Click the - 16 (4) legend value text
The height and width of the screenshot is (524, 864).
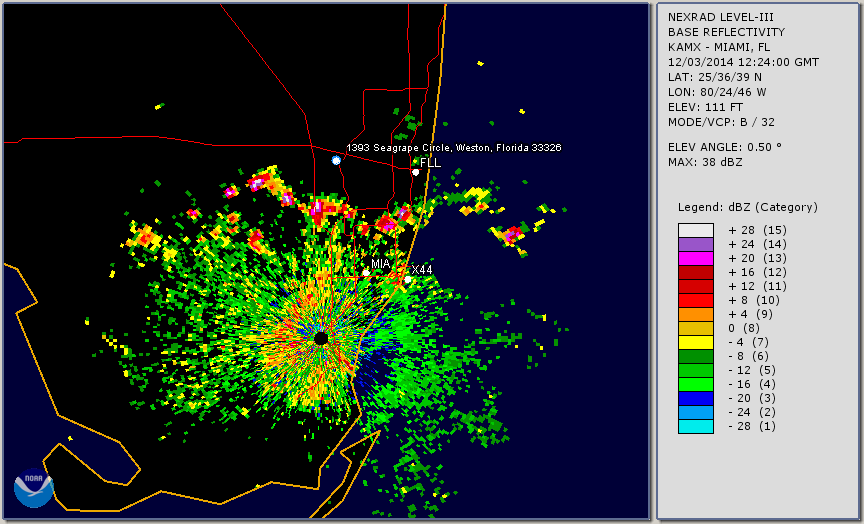pyautogui.click(x=752, y=385)
